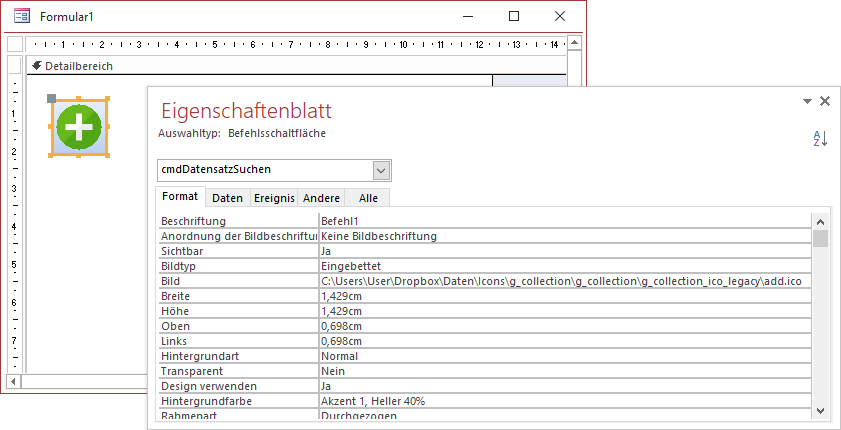Click the Transparent value Nein
Viewport: 841px width, 430px height.
click(x=565, y=371)
